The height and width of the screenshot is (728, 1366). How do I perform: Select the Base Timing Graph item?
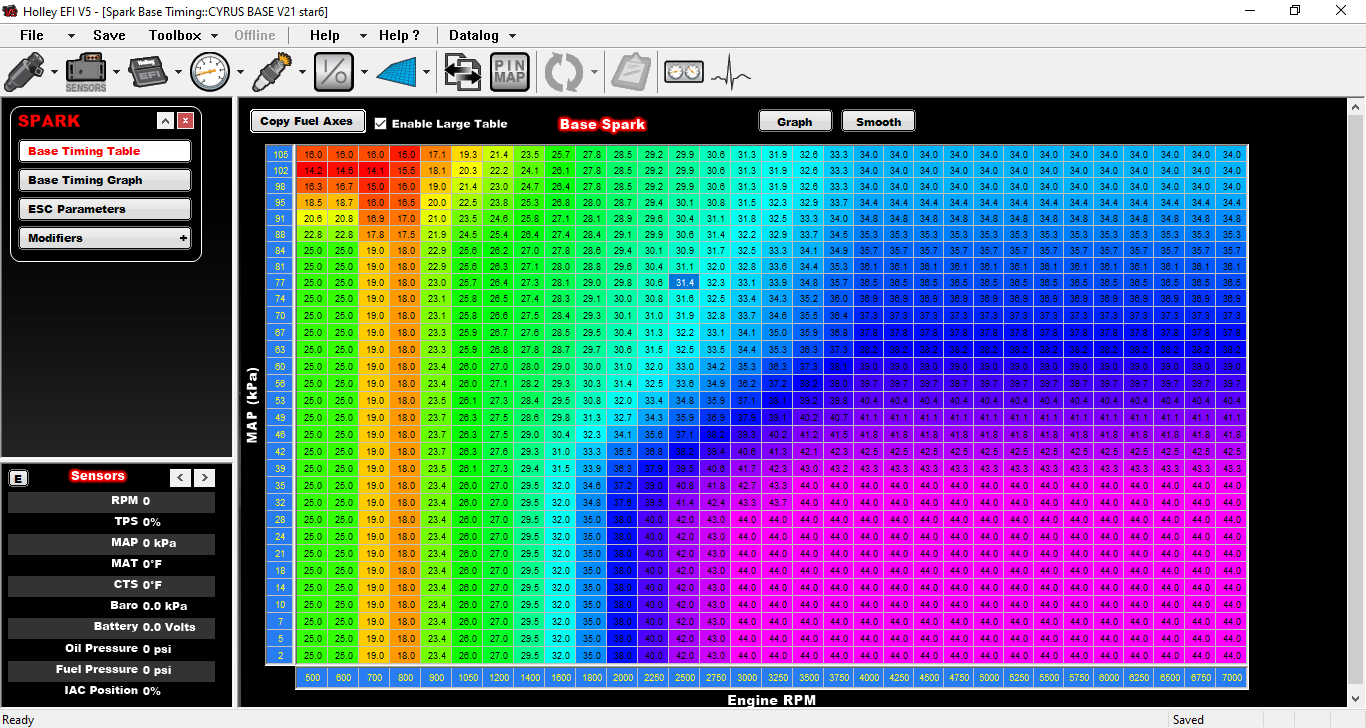point(104,180)
